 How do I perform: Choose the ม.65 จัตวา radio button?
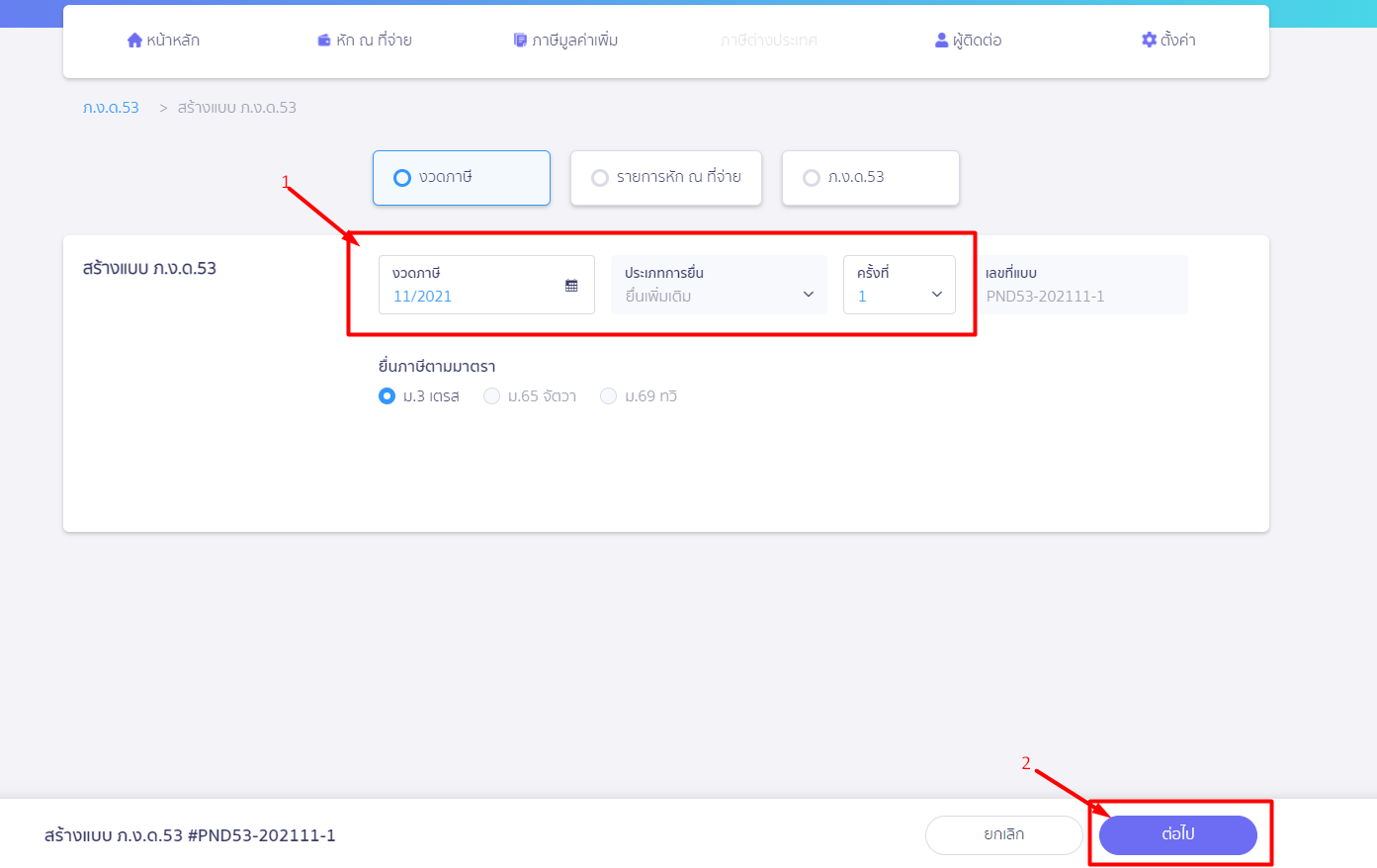[491, 396]
